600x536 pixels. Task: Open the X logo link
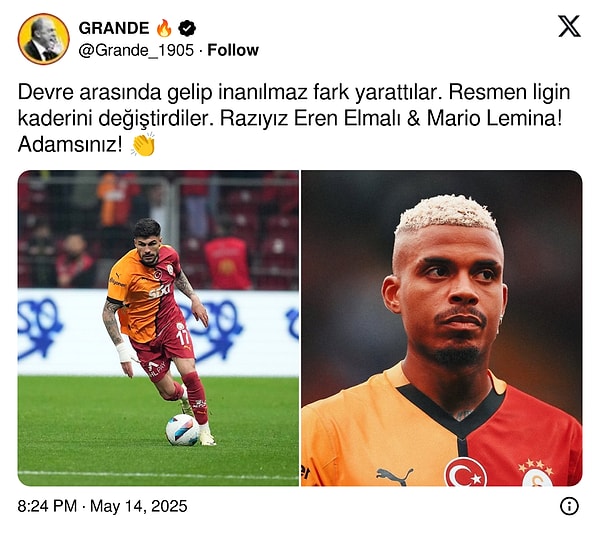coord(569,26)
